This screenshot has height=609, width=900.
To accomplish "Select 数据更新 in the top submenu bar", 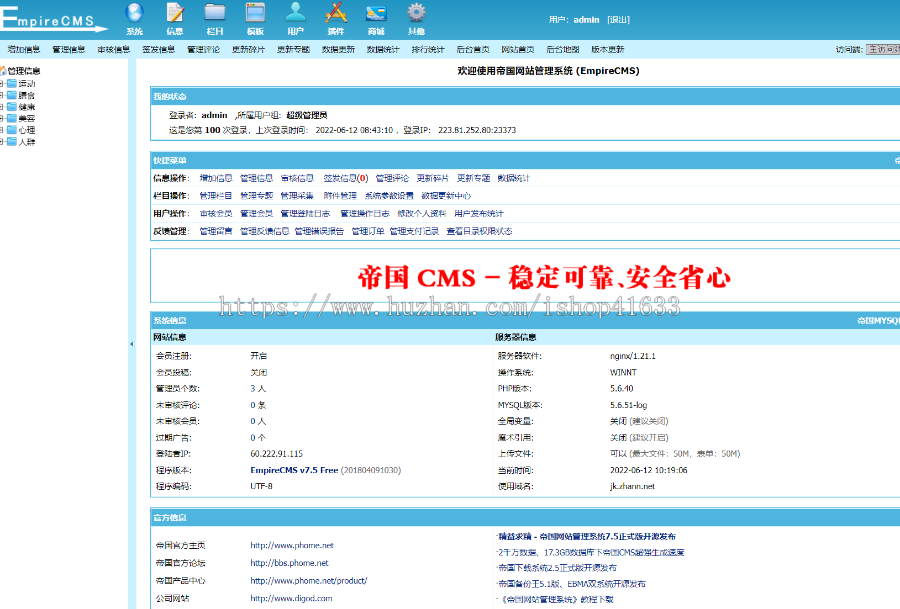I will pyautogui.click(x=338, y=49).
